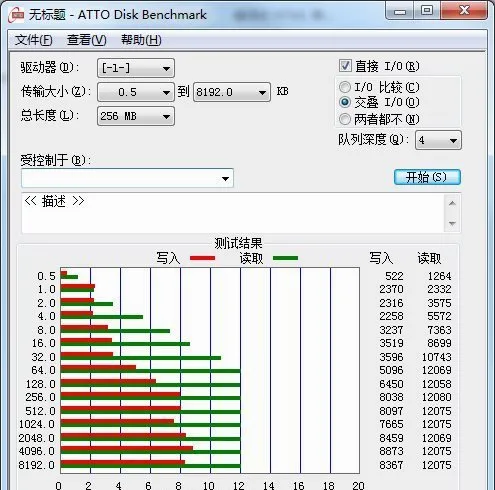Expand the 驱动器 drive dropdown
This screenshot has height=490, width=495.
point(136,68)
